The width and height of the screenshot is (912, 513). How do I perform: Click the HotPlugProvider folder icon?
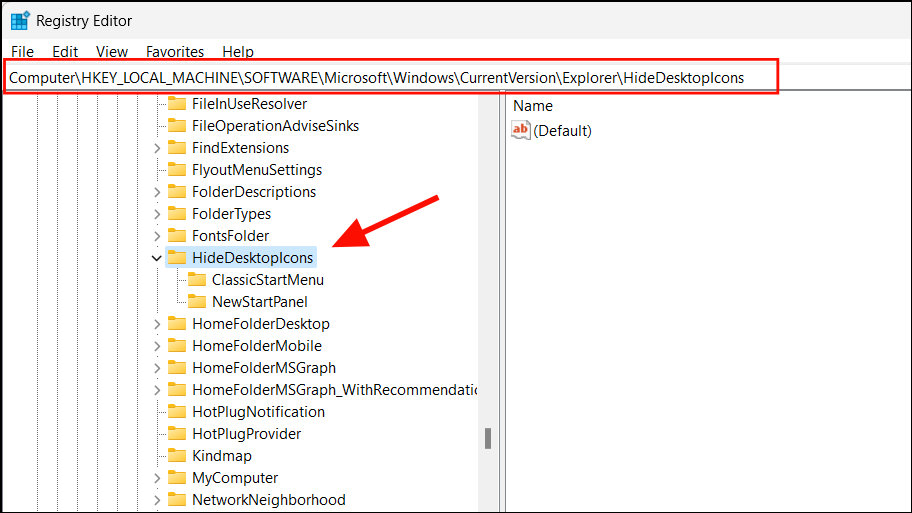click(177, 434)
